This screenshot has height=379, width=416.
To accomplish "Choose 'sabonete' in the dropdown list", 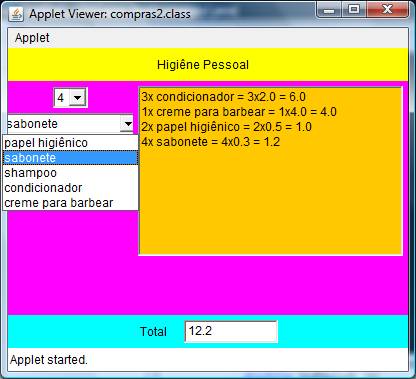I will (x=70, y=158).
